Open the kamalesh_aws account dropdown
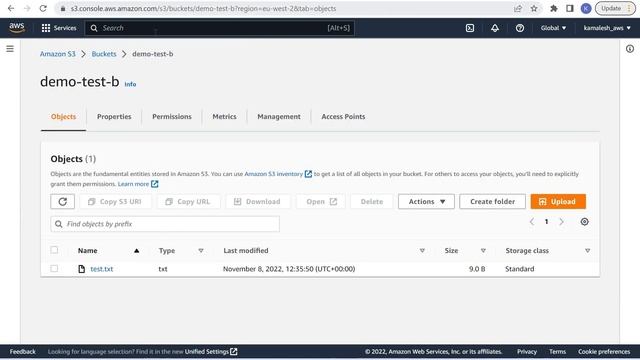This screenshot has width=640, height=360. (x=607, y=28)
